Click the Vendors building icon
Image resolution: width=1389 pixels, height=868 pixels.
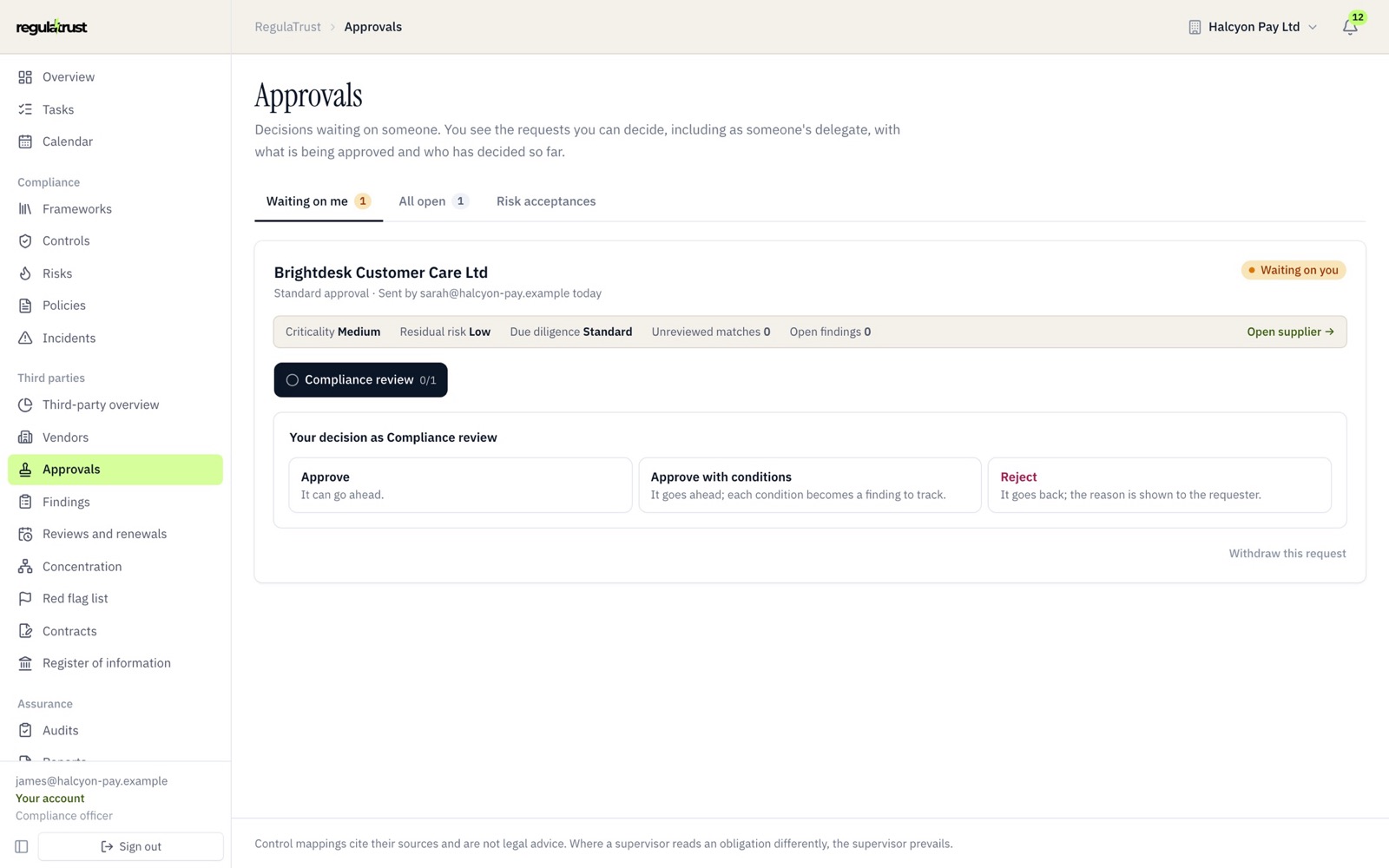pyautogui.click(x=25, y=437)
